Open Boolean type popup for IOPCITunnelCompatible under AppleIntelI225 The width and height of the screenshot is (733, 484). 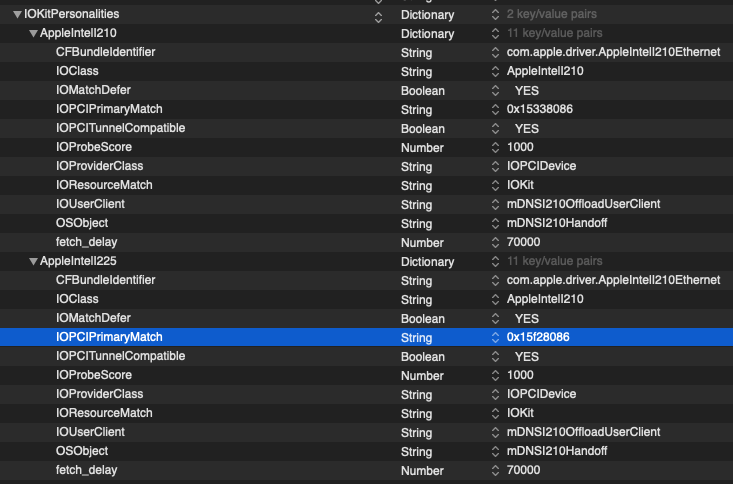click(495, 356)
